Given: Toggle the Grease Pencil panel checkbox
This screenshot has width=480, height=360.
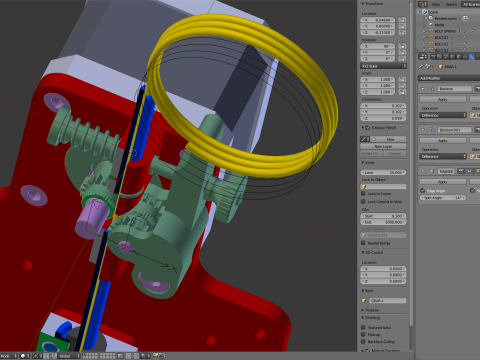Looking at the screenshot, I should click(368, 128).
